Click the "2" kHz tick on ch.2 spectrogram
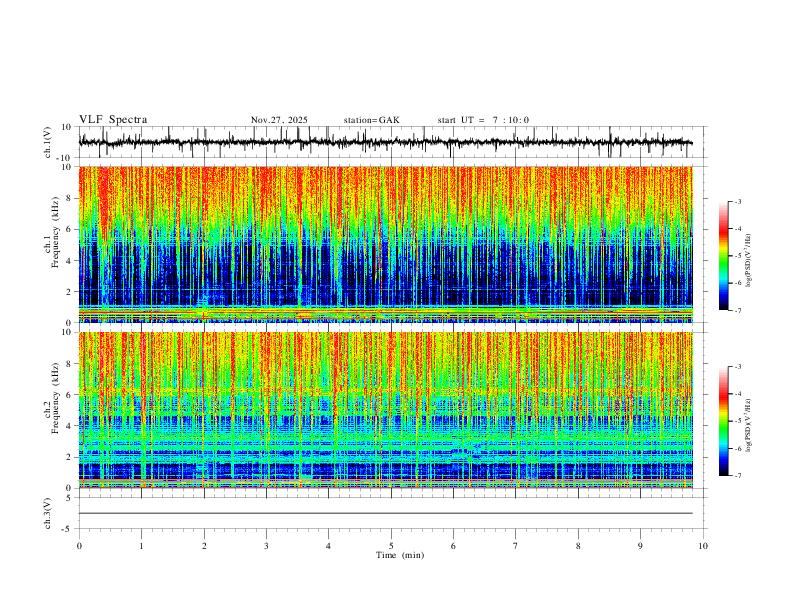The image size is (792, 612). (69, 457)
